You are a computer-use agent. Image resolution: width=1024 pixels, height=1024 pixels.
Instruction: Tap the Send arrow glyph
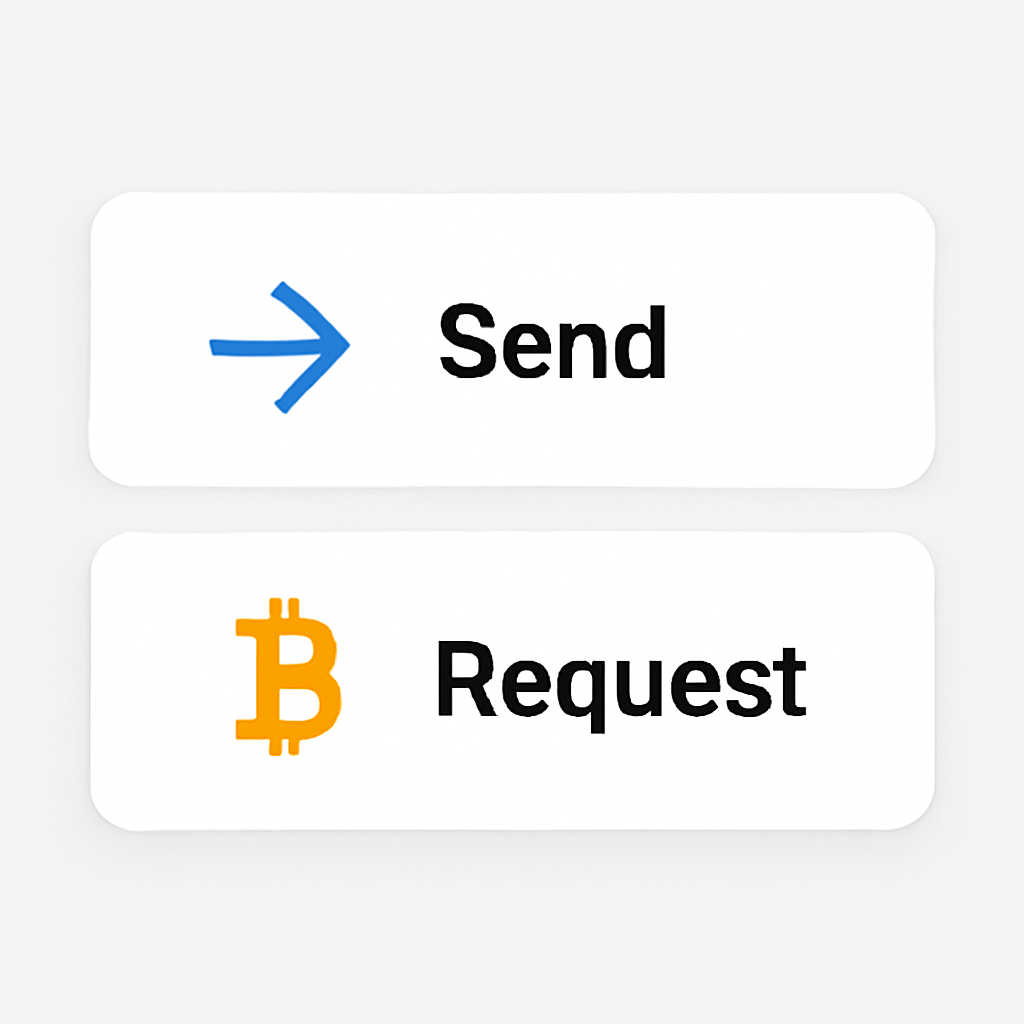pos(280,347)
